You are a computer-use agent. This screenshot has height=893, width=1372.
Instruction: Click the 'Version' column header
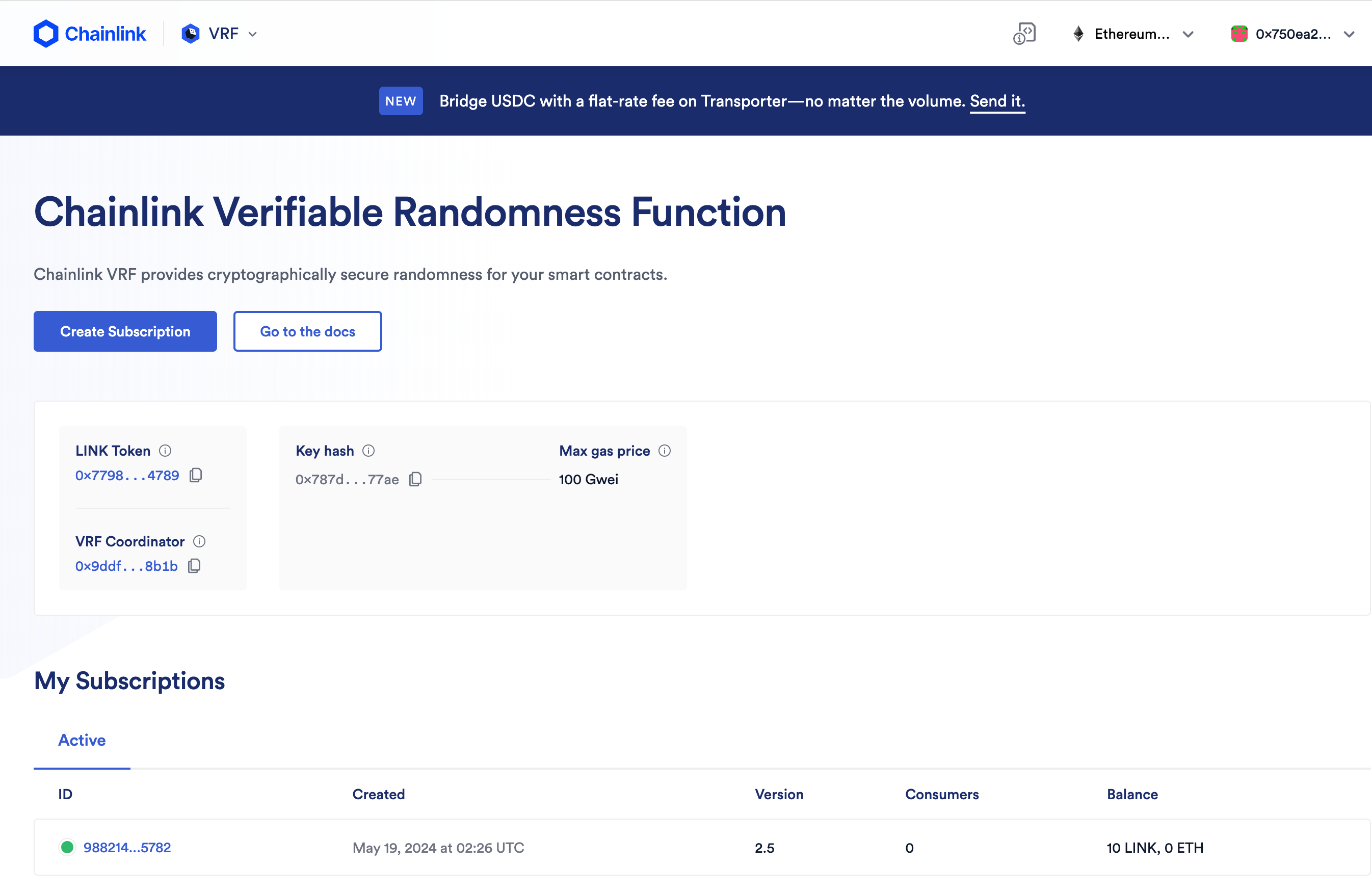[779, 795]
